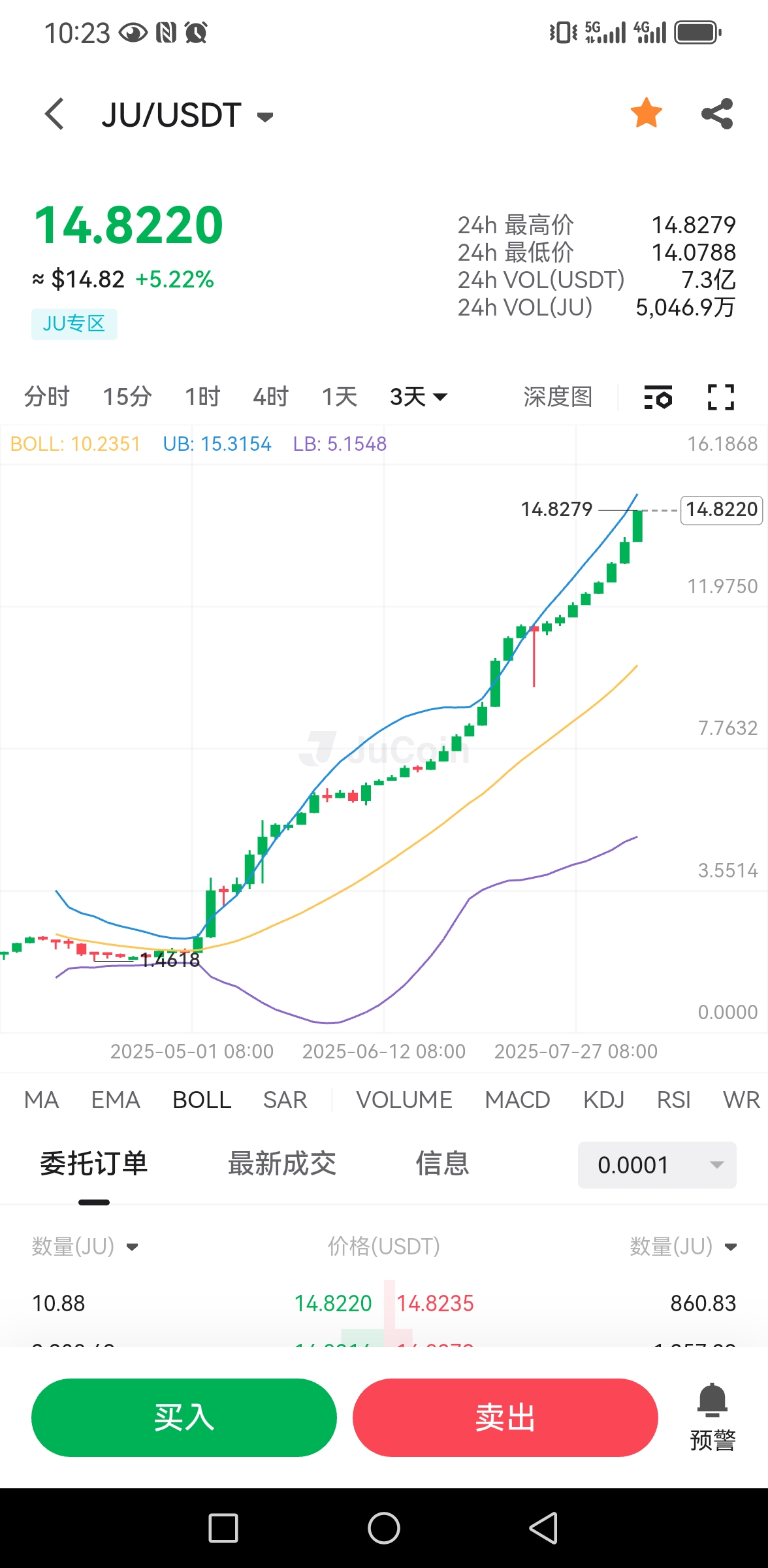This screenshot has height=1568, width=768.
Task: Toggle the orange favorite star
Action: click(x=647, y=113)
